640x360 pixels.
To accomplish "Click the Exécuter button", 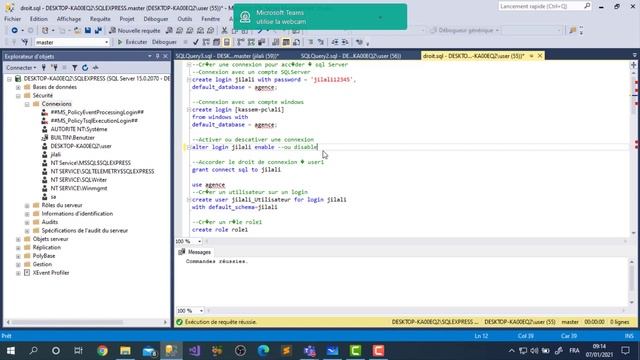I will click(x=132, y=42).
